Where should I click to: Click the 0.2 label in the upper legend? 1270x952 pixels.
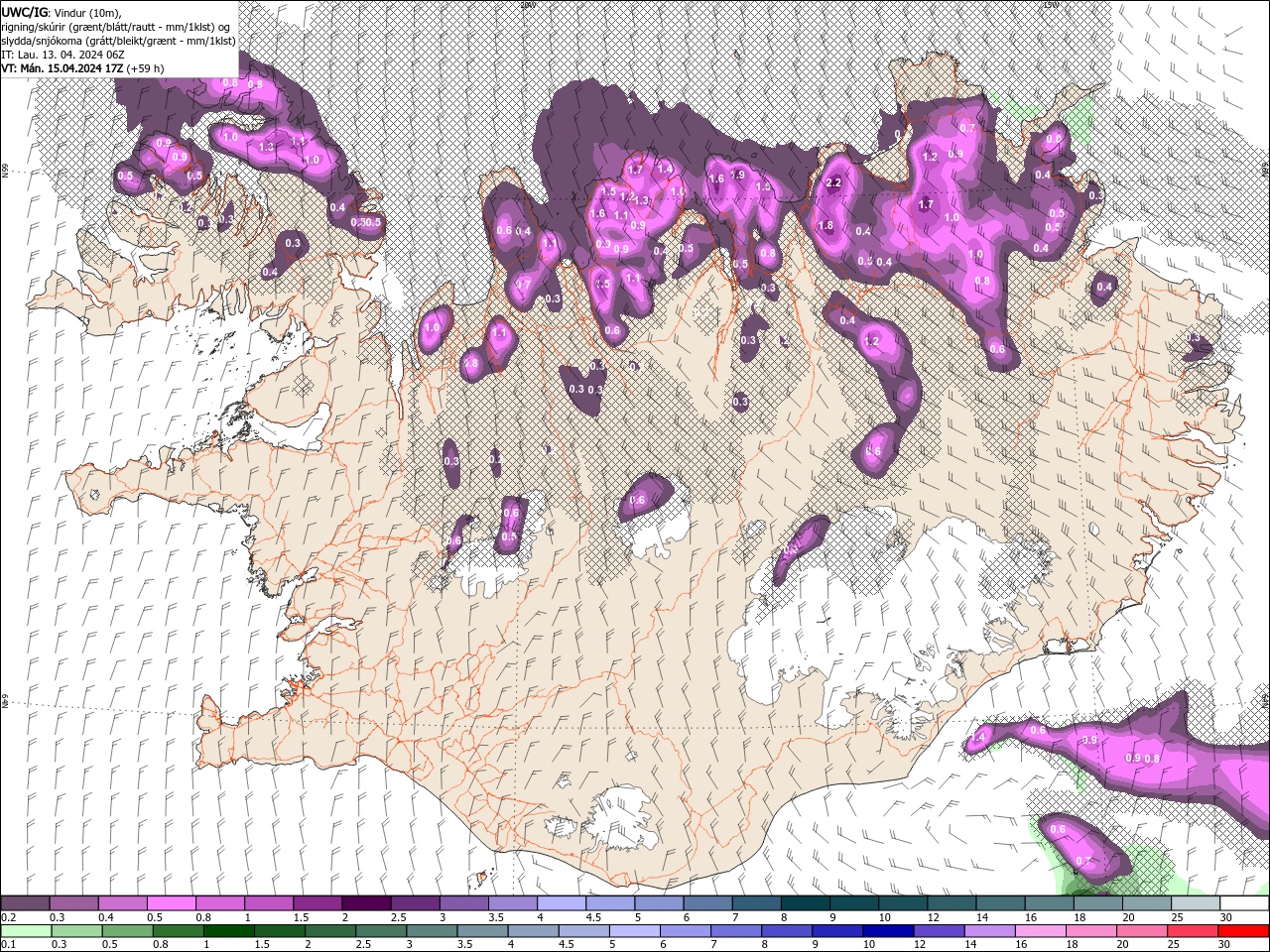(x=8, y=917)
